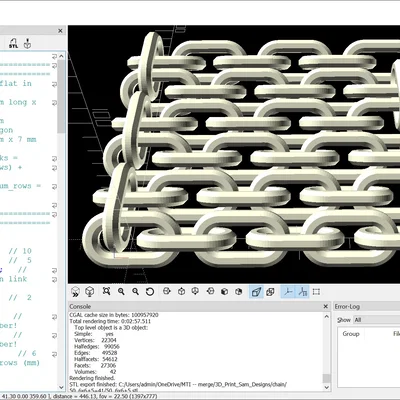Image resolution: width=400 pixels, height=400 pixels.
Task: Toggle Show Scale Markers button
Action: pyautogui.click(x=302, y=292)
